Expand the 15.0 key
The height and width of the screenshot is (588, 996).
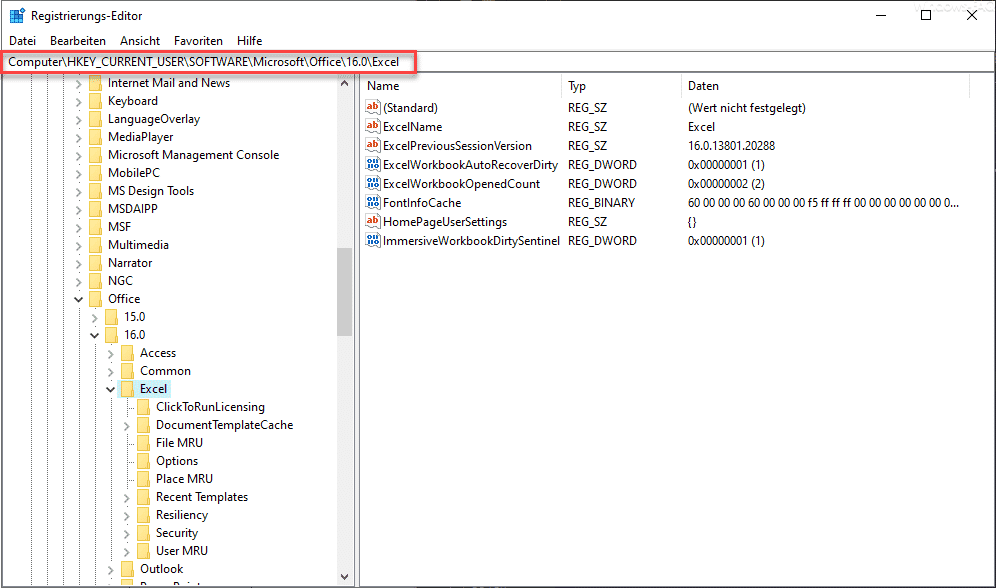(x=95, y=317)
